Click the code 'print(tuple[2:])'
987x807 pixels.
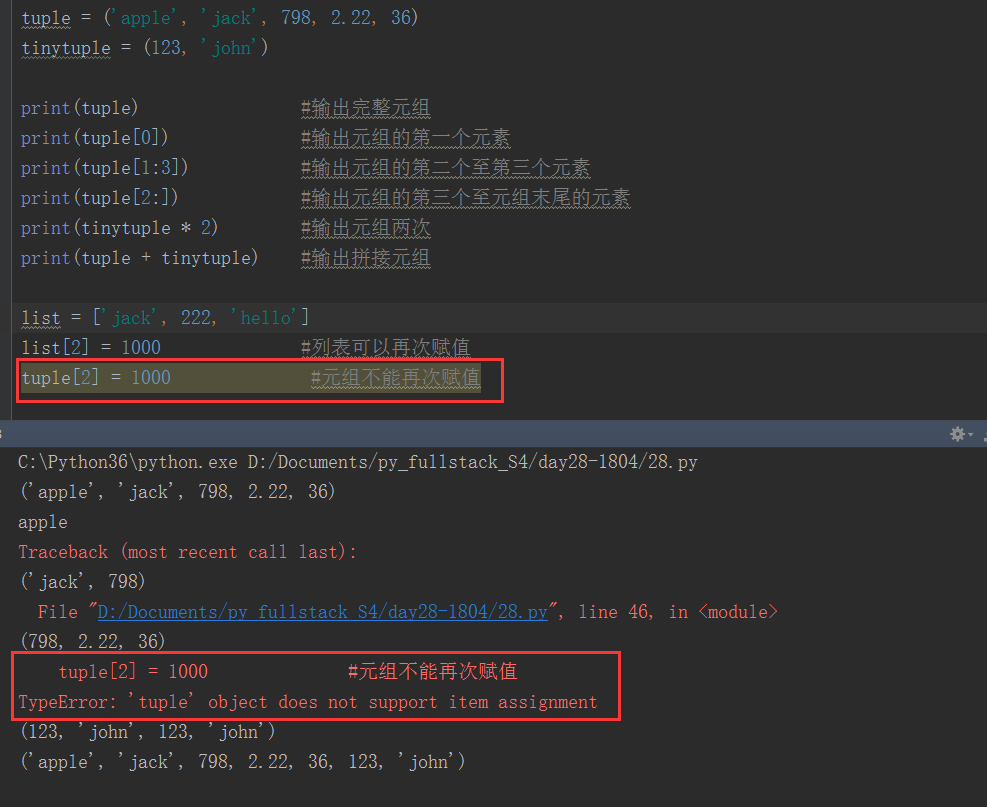(x=99, y=198)
